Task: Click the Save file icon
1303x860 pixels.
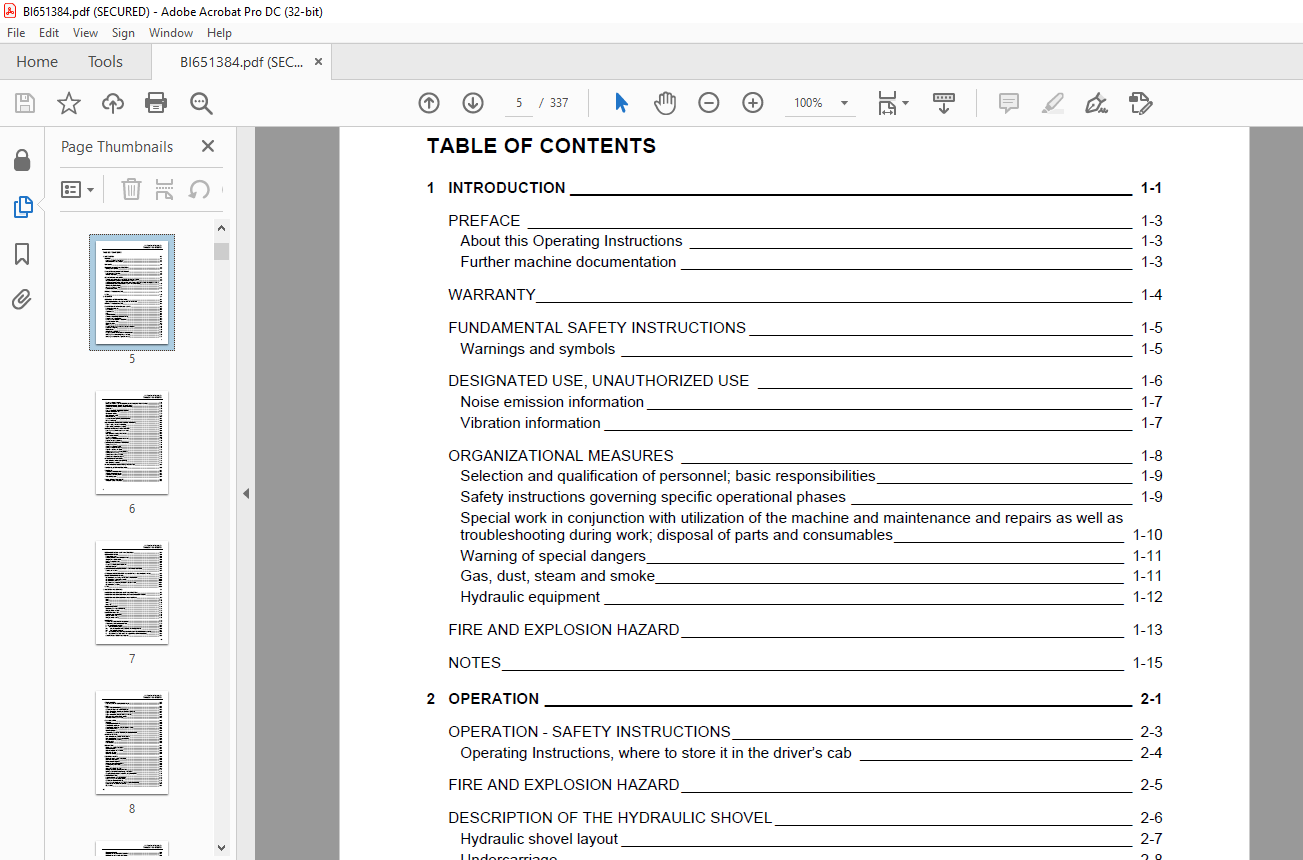Action: click(x=25, y=103)
